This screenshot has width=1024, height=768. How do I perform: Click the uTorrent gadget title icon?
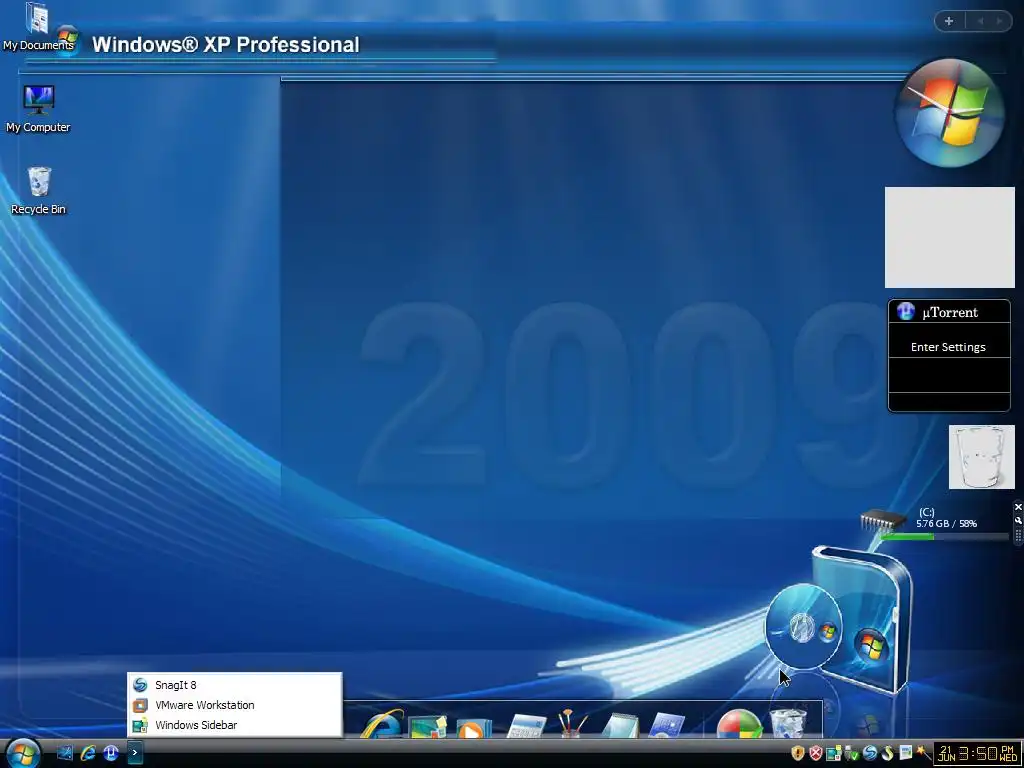click(x=905, y=312)
